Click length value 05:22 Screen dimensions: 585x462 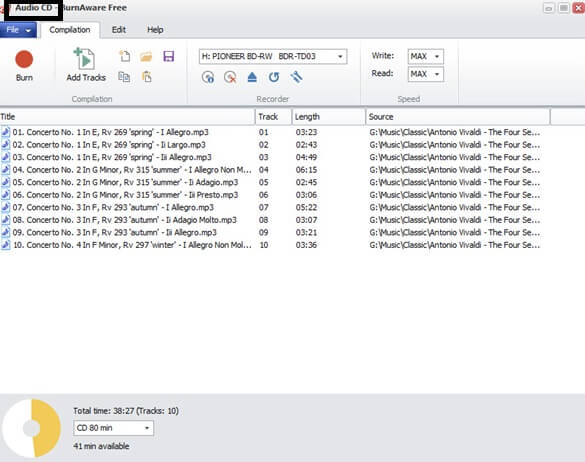pyautogui.click(x=306, y=207)
